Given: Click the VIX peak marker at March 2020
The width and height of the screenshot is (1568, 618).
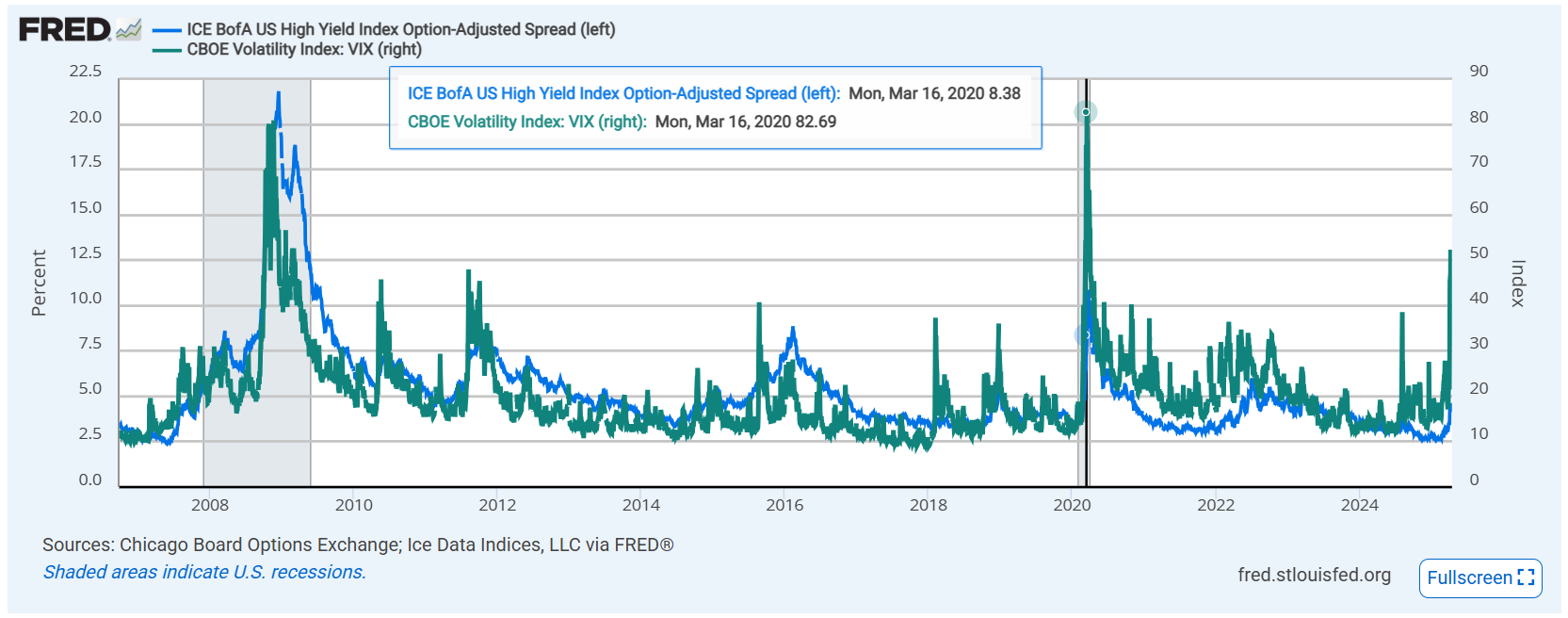Looking at the screenshot, I should [1086, 112].
